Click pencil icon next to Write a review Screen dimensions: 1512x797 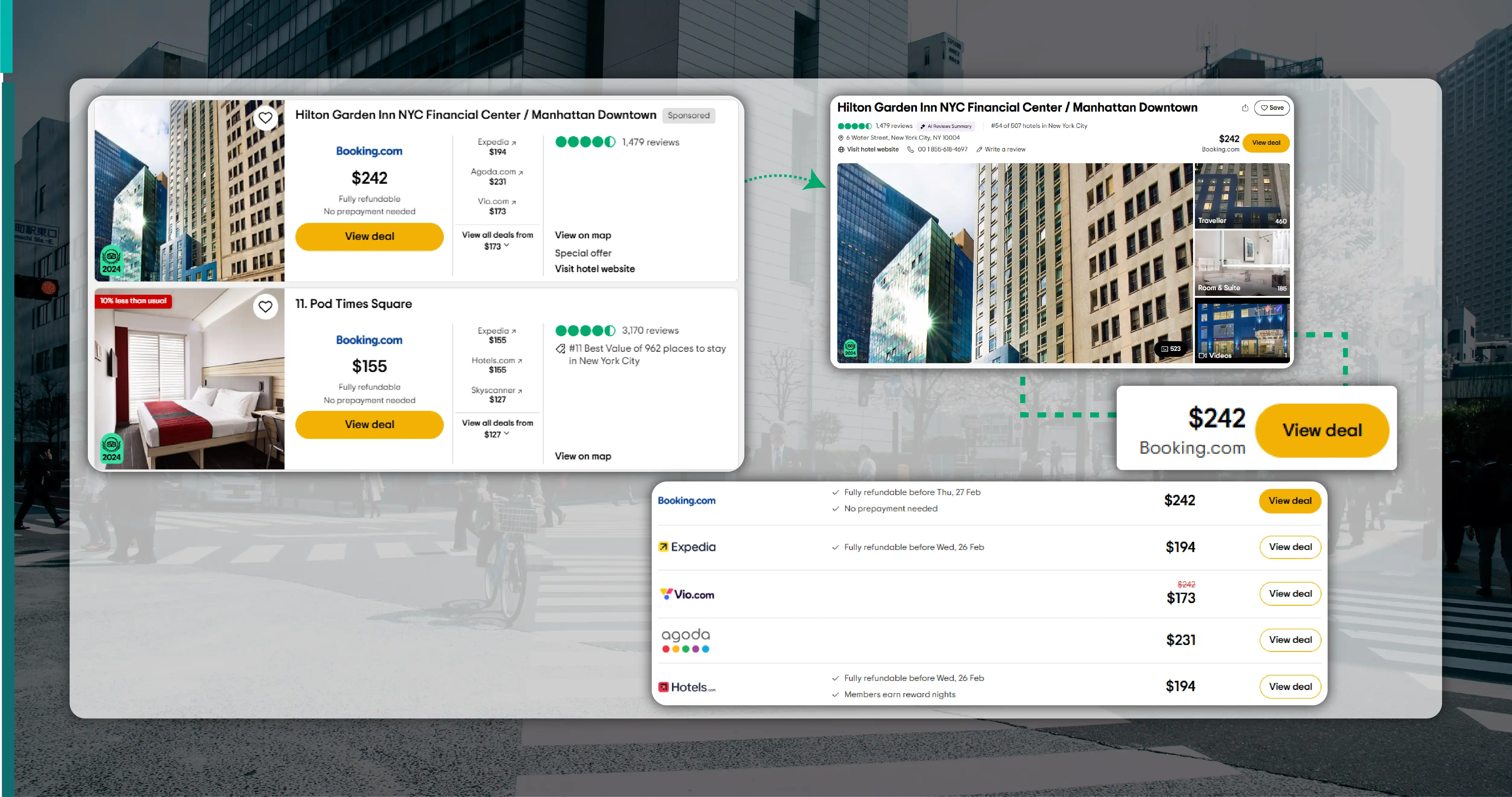coord(979,150)
